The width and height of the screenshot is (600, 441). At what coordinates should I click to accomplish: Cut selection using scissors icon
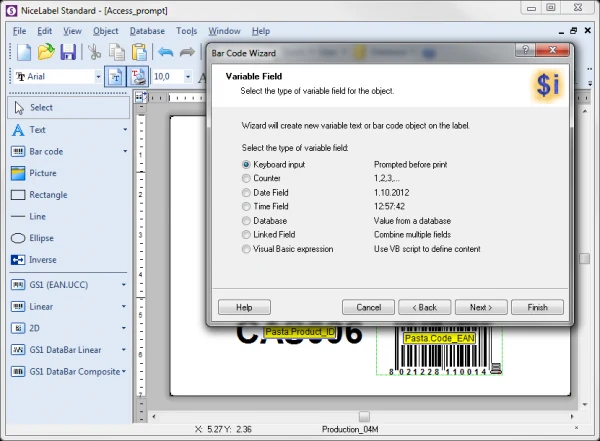(95, 52)
